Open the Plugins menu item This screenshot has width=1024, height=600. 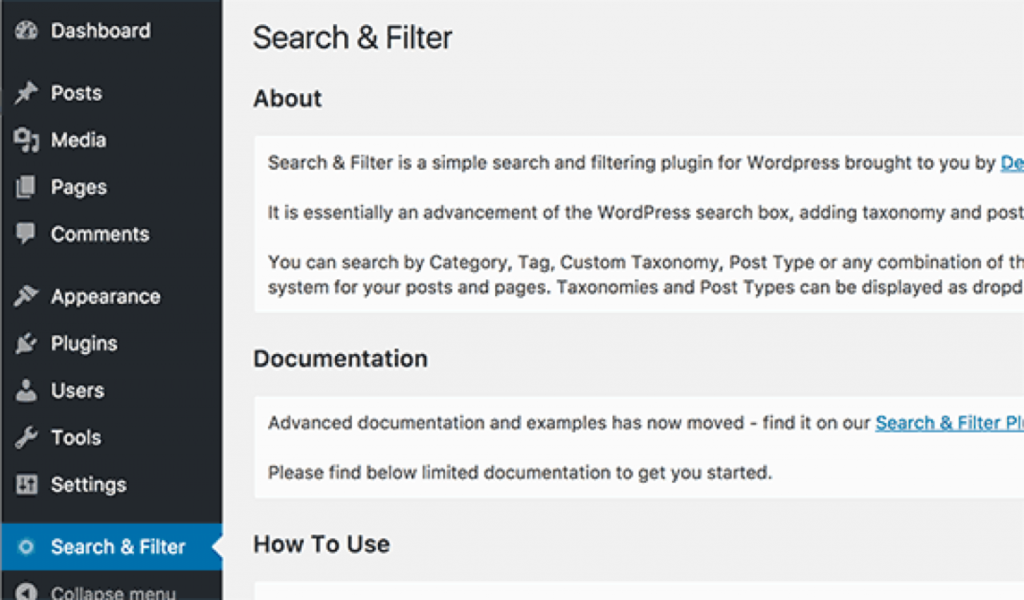pos(84,343)
